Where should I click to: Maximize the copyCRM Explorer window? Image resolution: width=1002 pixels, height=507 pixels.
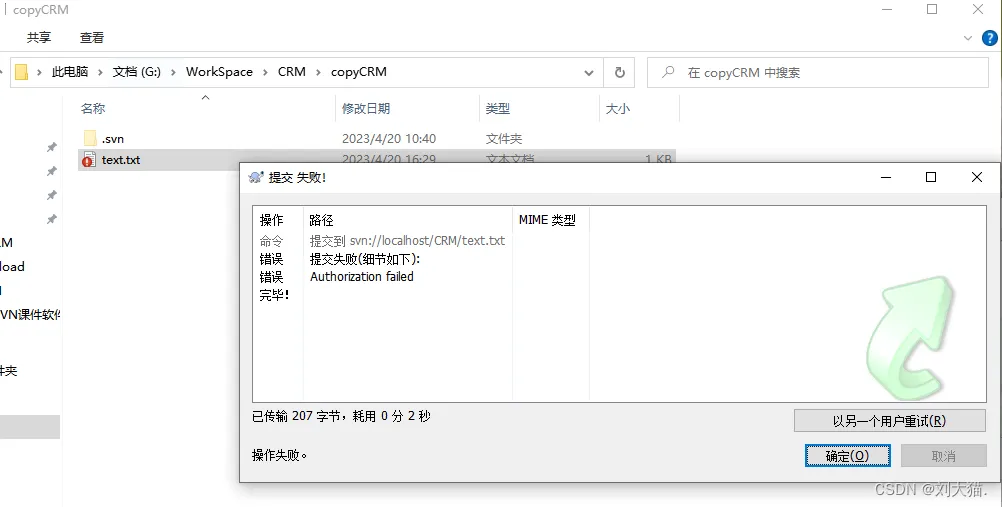(x=932, y=9)
